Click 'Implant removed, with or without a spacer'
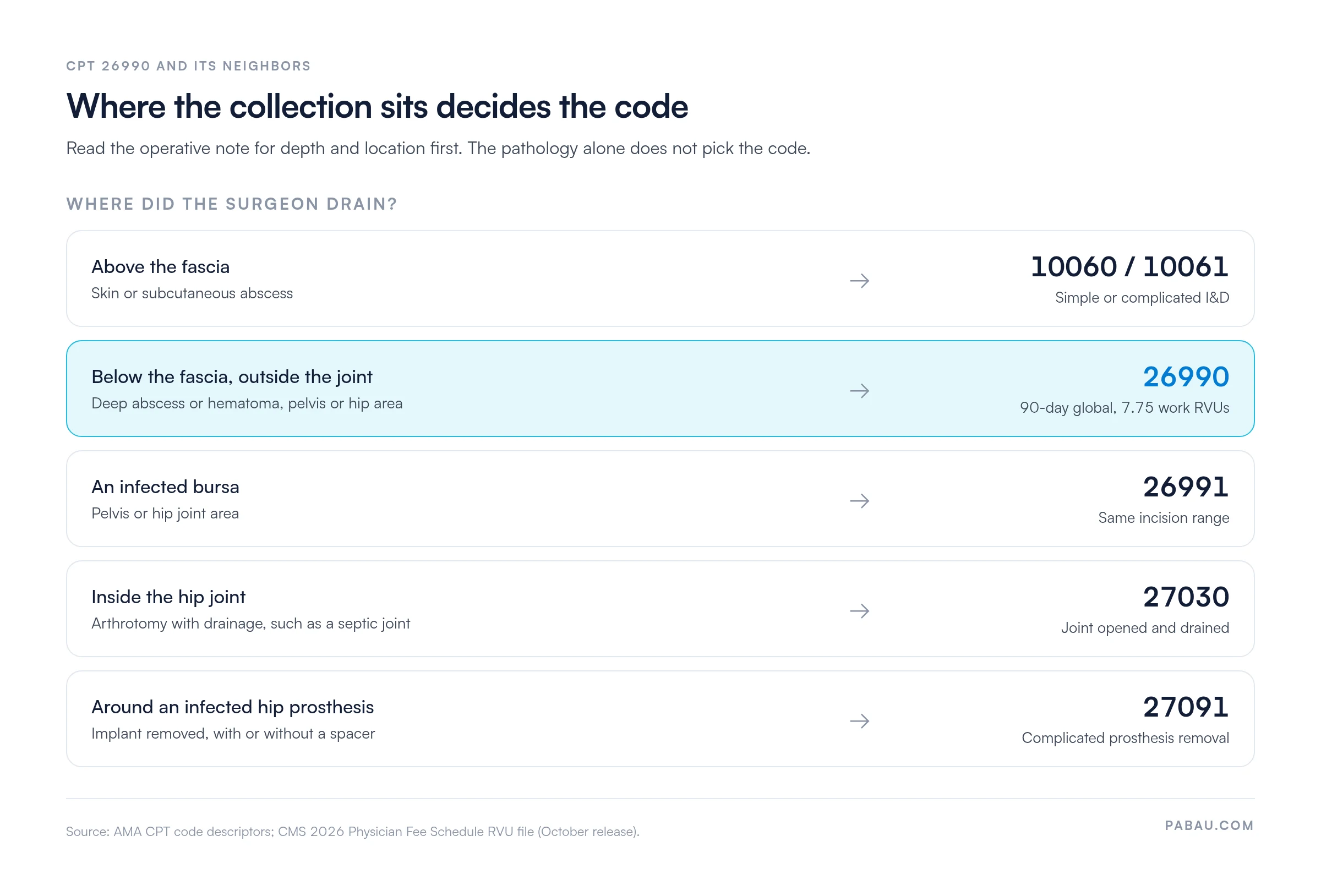This screenshot has width=1321, height=896. pos(233,734)
